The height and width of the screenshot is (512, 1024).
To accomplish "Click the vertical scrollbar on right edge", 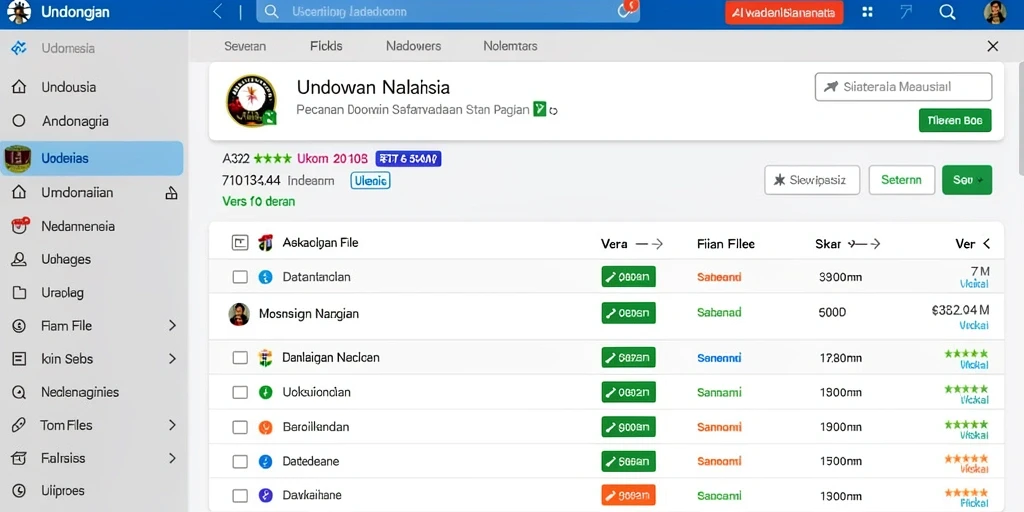I will 1019,118.
